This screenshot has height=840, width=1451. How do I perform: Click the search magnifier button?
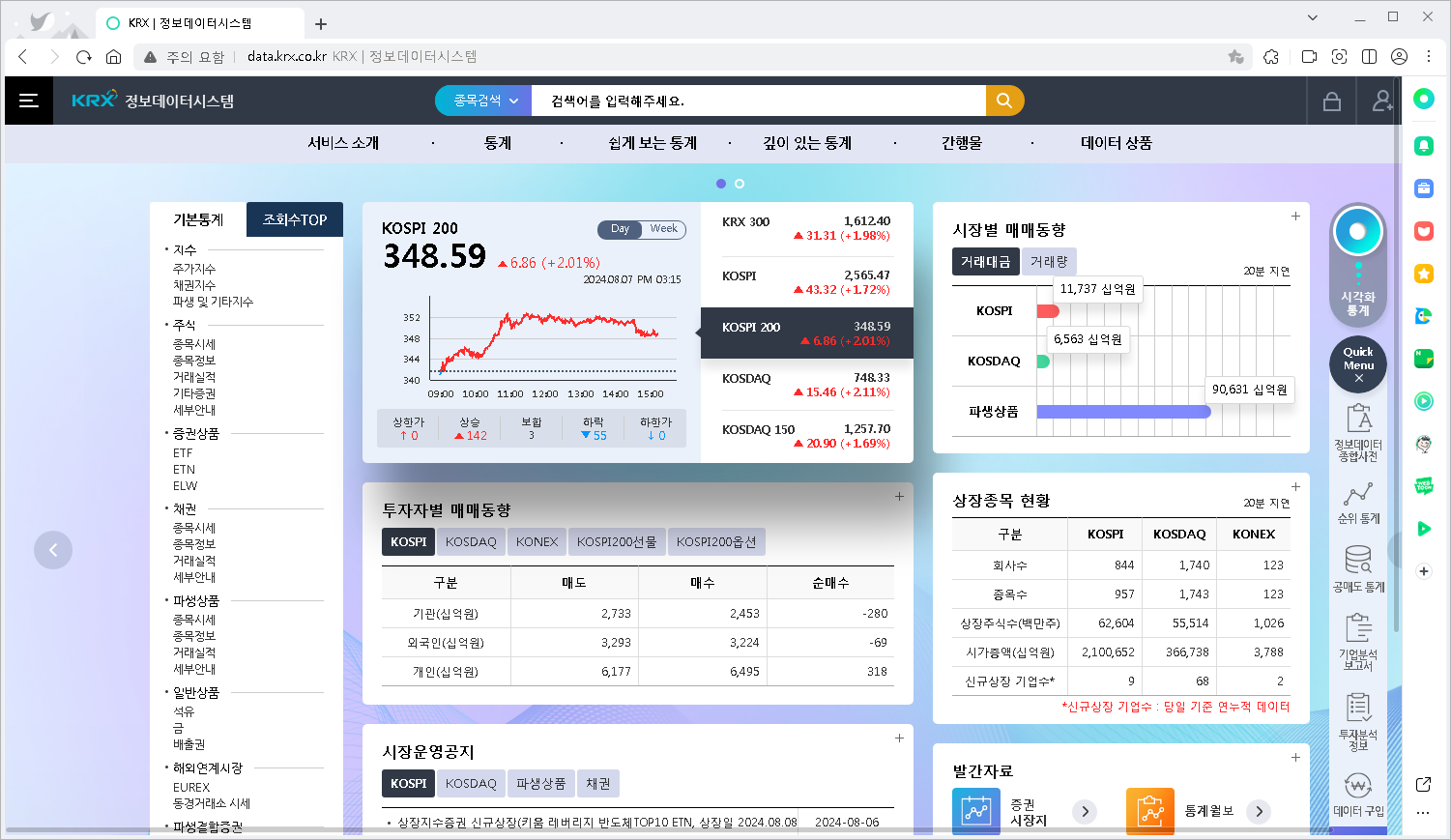[x=1003, y=100]
